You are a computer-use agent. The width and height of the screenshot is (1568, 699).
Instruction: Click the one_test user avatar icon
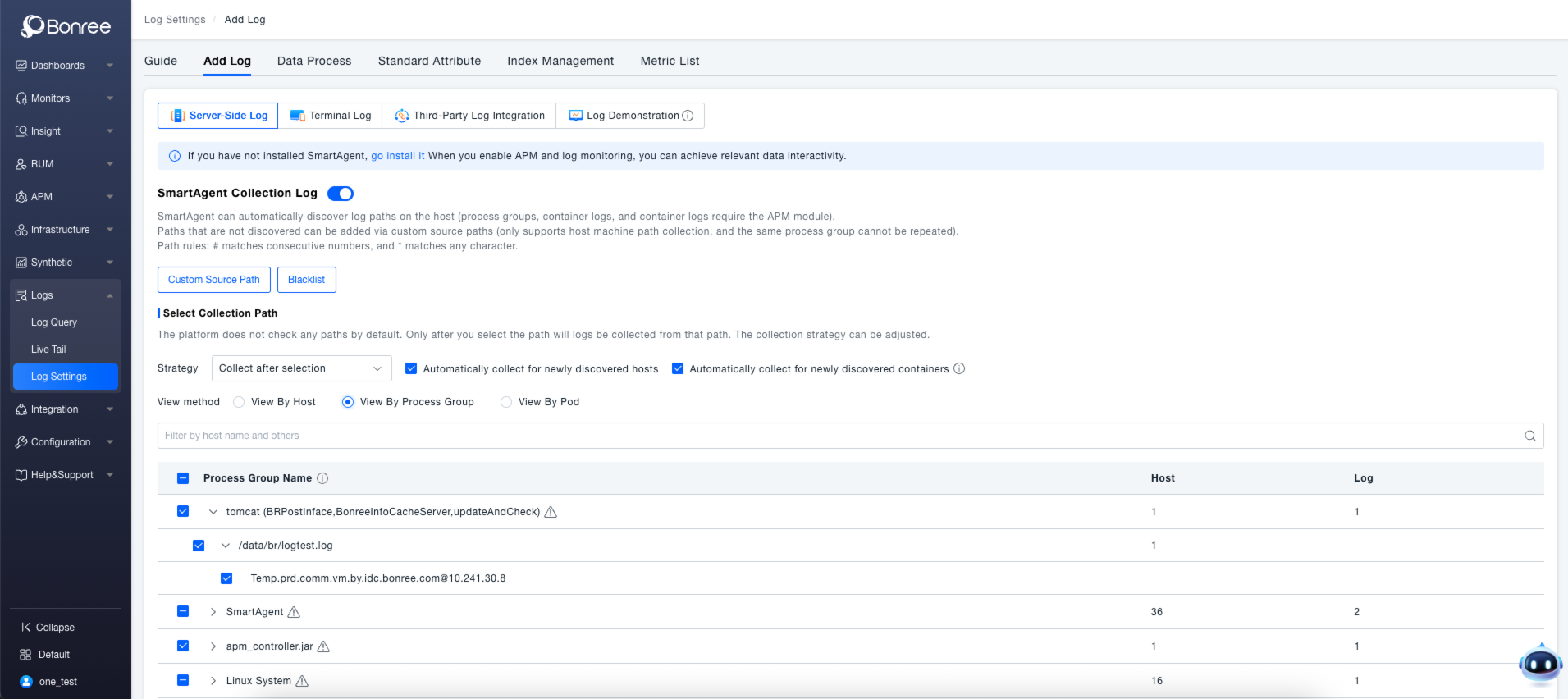pos(25,682)
